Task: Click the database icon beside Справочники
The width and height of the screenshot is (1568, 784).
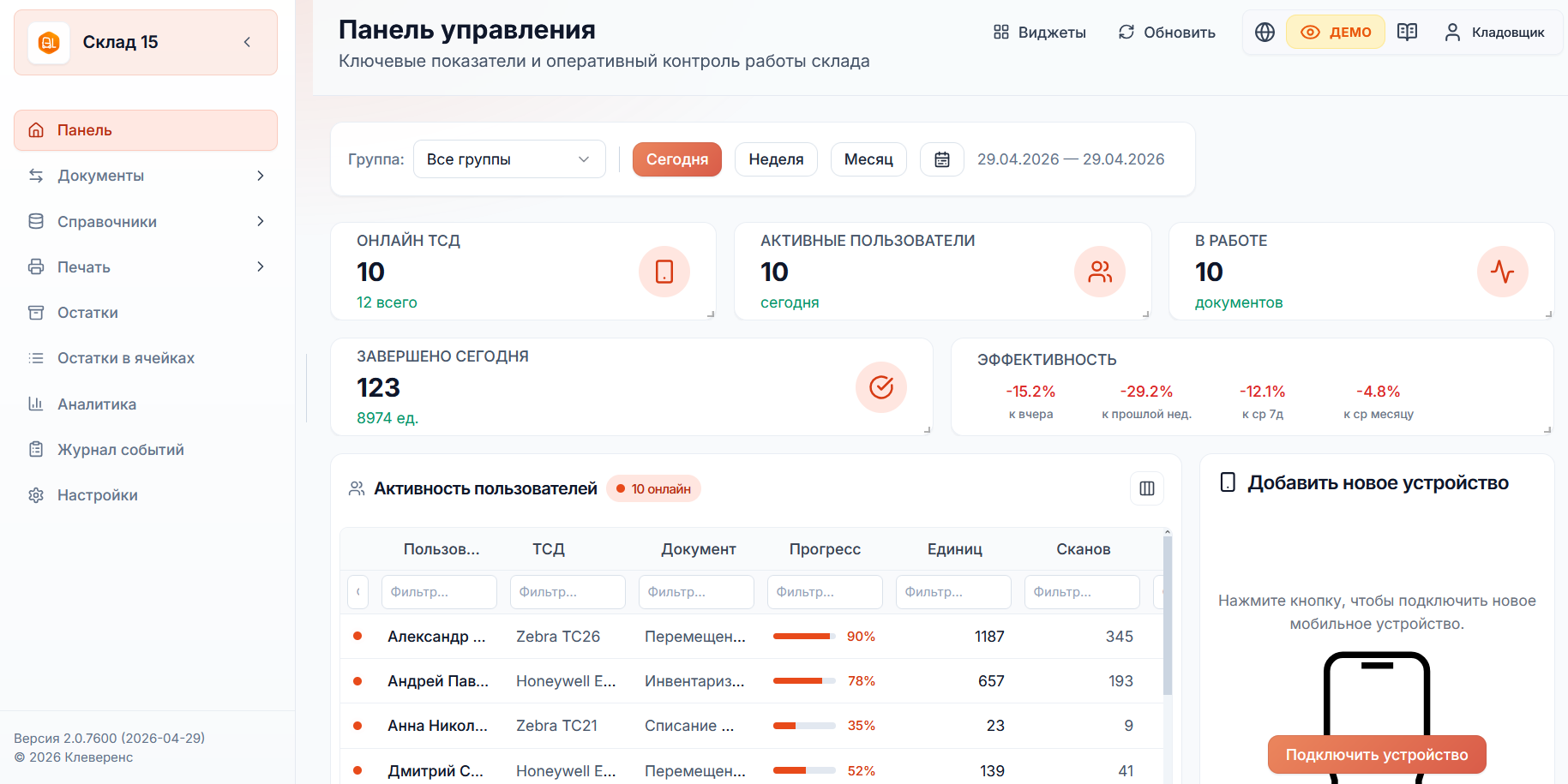Action: tap(36, 221)
